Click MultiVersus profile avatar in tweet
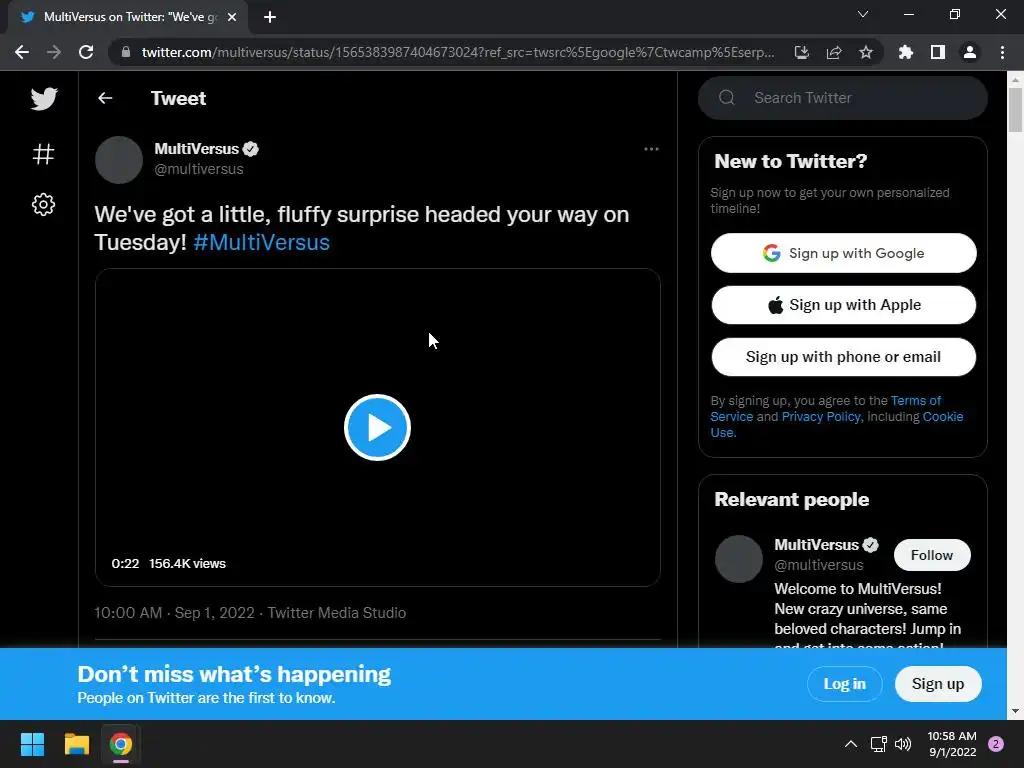The width and height of the screenshot is (1024, 768). click(119, 159)
